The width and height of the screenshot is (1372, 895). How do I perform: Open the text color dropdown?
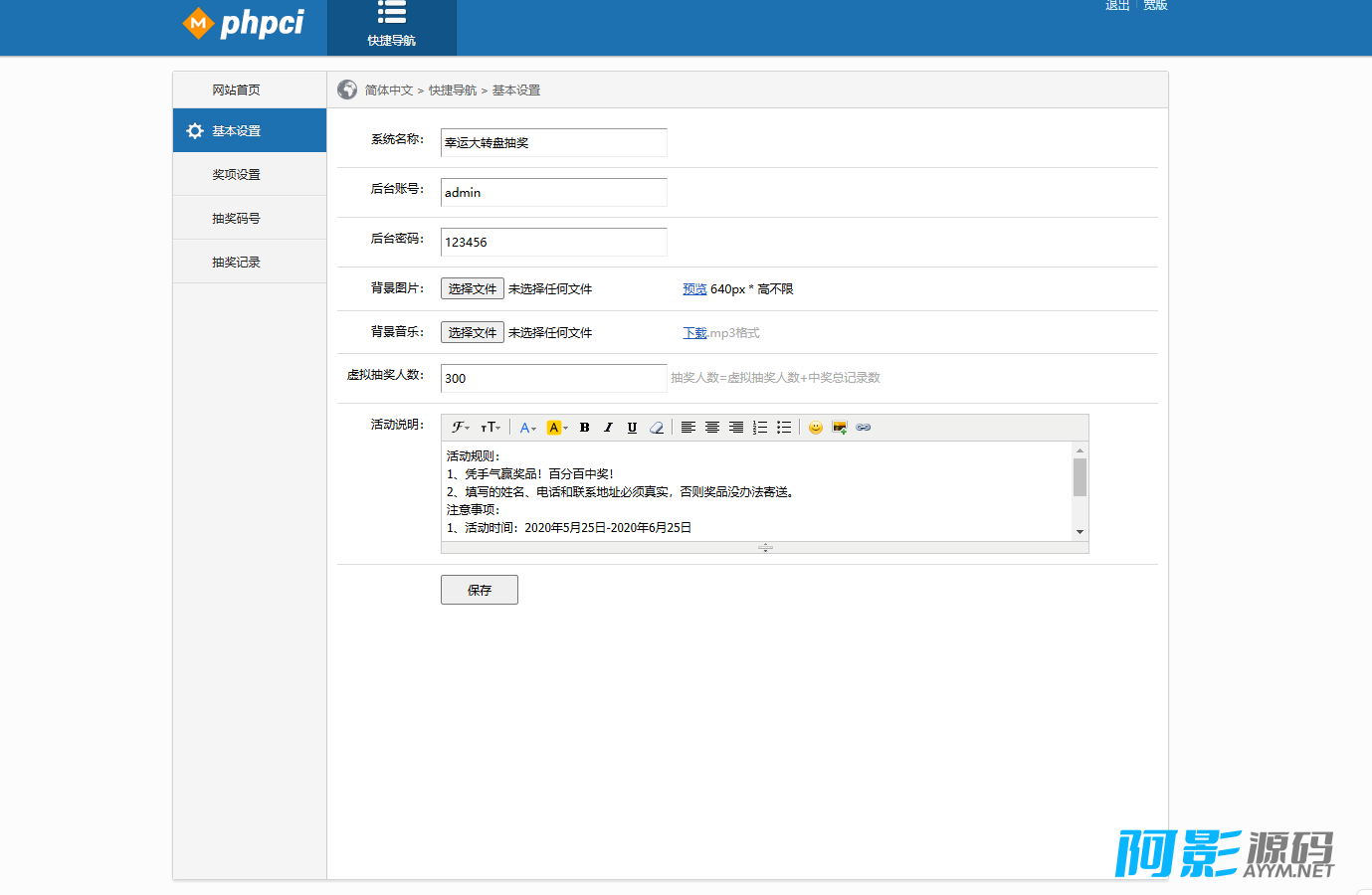[527, 428]
